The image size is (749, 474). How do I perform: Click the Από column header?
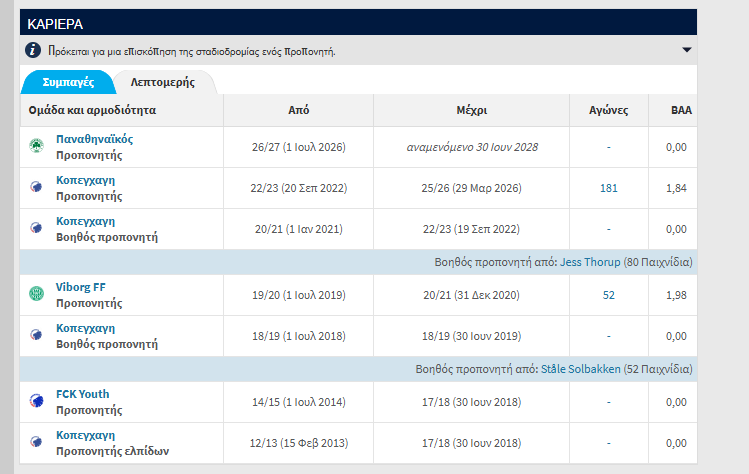click(x=299, y=110)
